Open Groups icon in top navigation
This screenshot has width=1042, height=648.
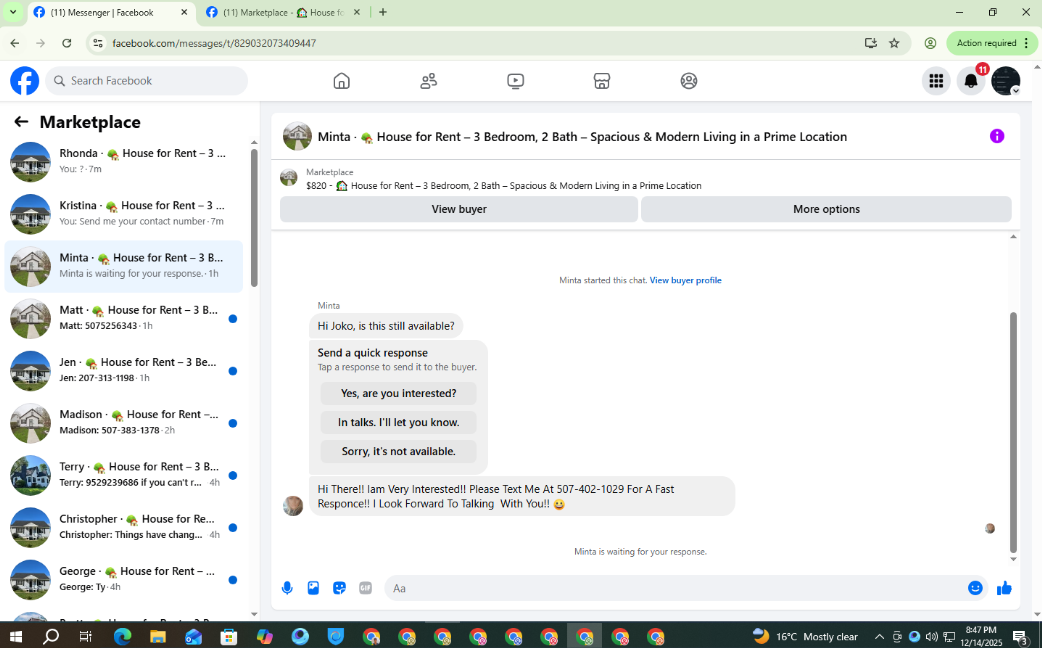click(688, 81)
